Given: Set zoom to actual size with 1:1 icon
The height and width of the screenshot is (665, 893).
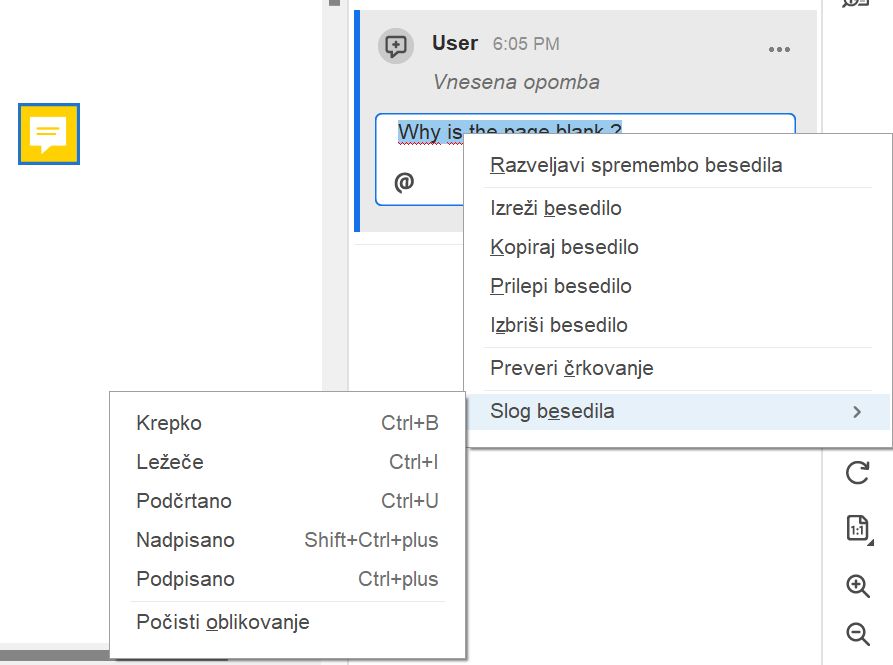Looking at the screenshot, I should 855,528.
